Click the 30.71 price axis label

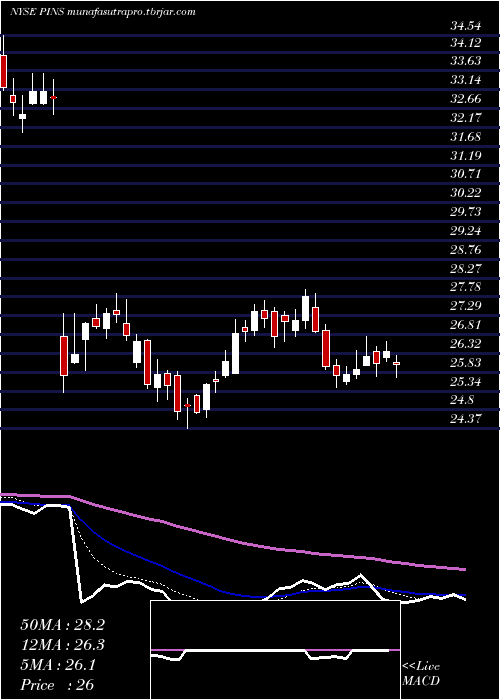point(466,174)
